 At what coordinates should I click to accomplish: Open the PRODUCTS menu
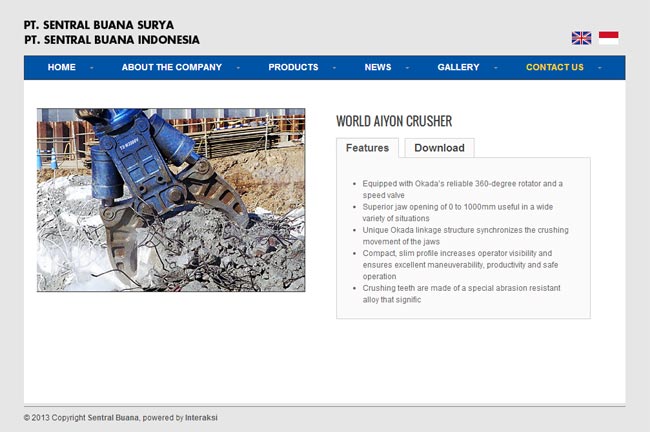293,67
